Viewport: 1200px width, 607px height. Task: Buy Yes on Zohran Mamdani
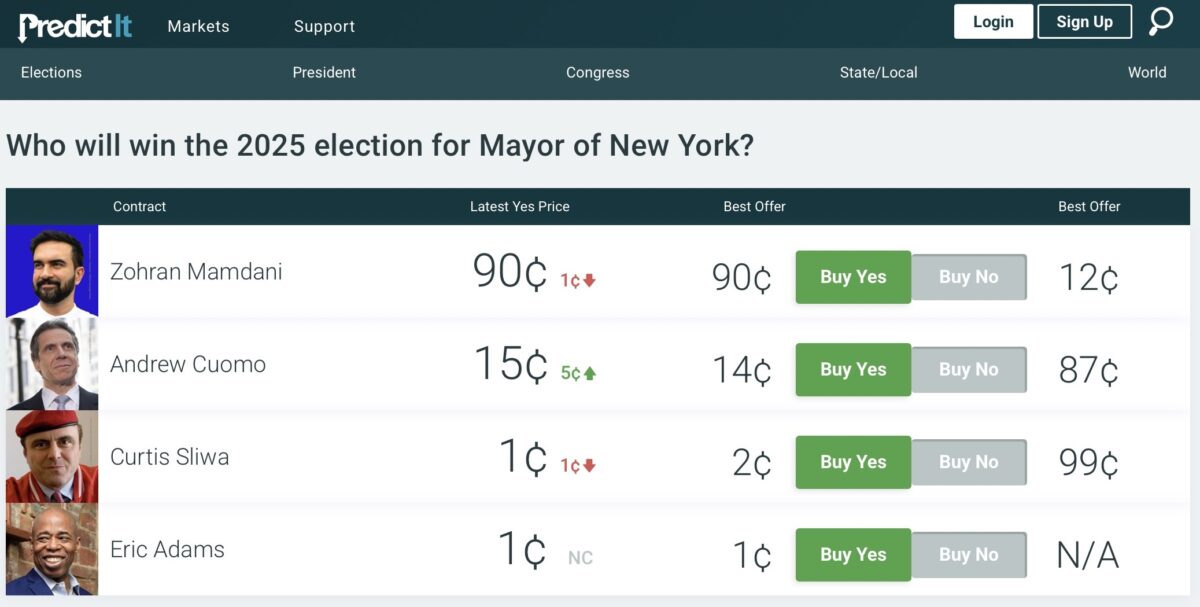click(x=852, y=277)
